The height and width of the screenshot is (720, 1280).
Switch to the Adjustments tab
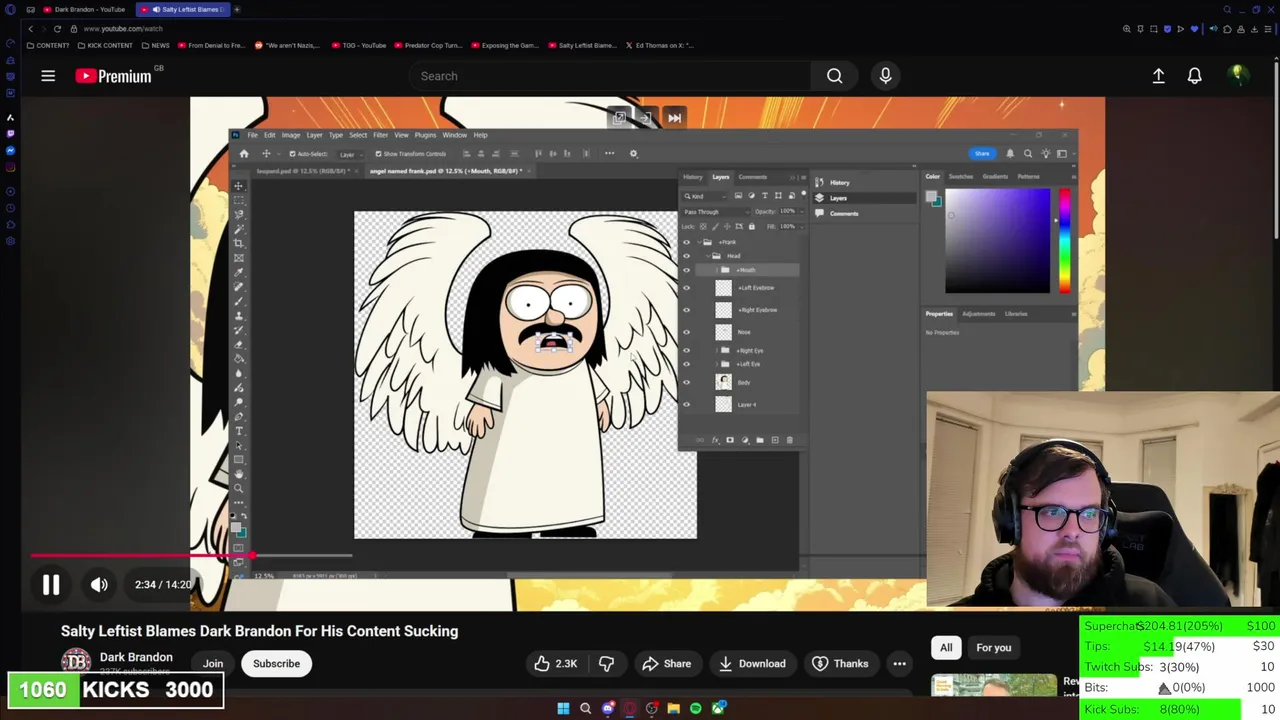tap(978, 314)
